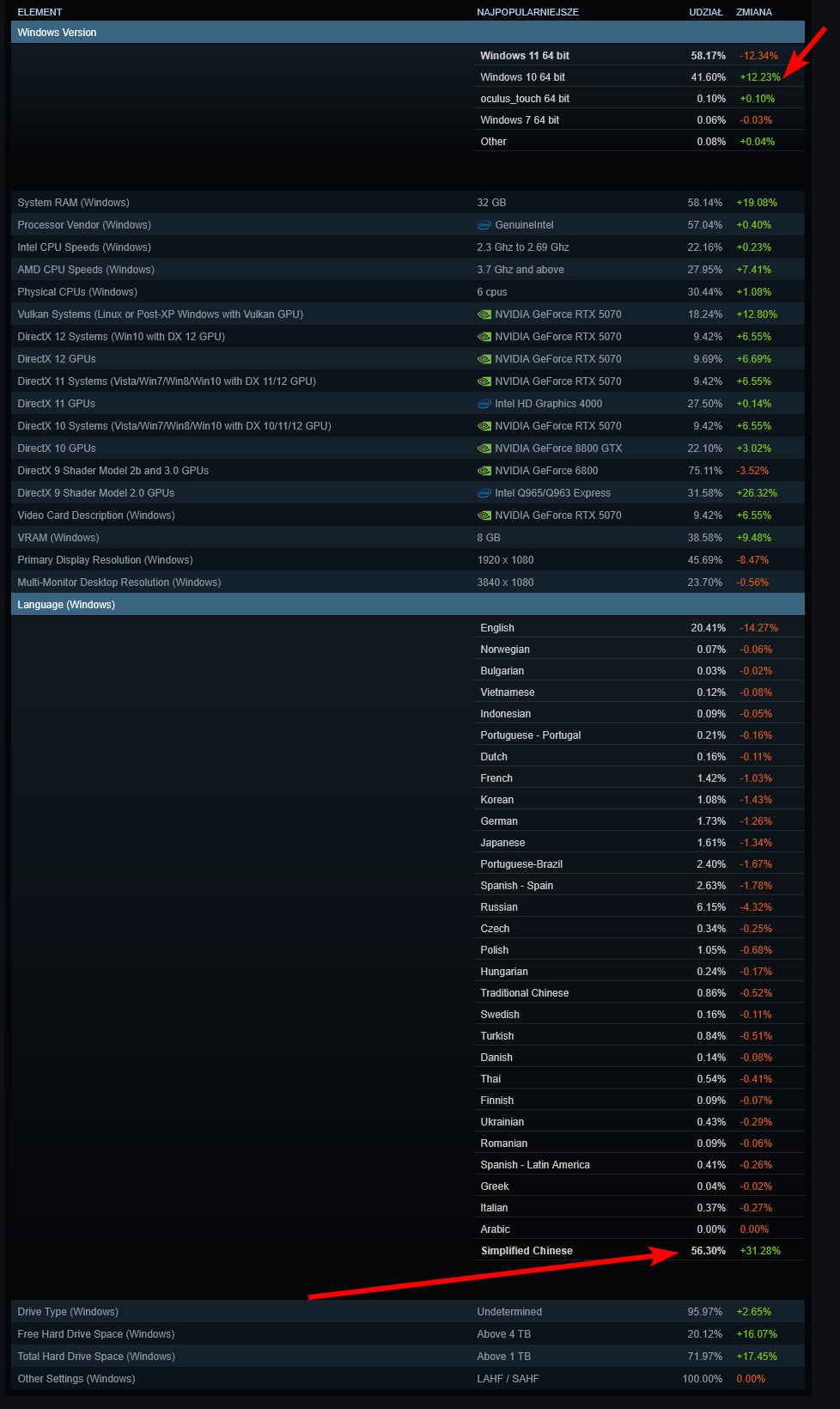Click the Intel HD Graphics 4000 value
The height and width of the screenshot is (1409, 840).
coord(549,404)
